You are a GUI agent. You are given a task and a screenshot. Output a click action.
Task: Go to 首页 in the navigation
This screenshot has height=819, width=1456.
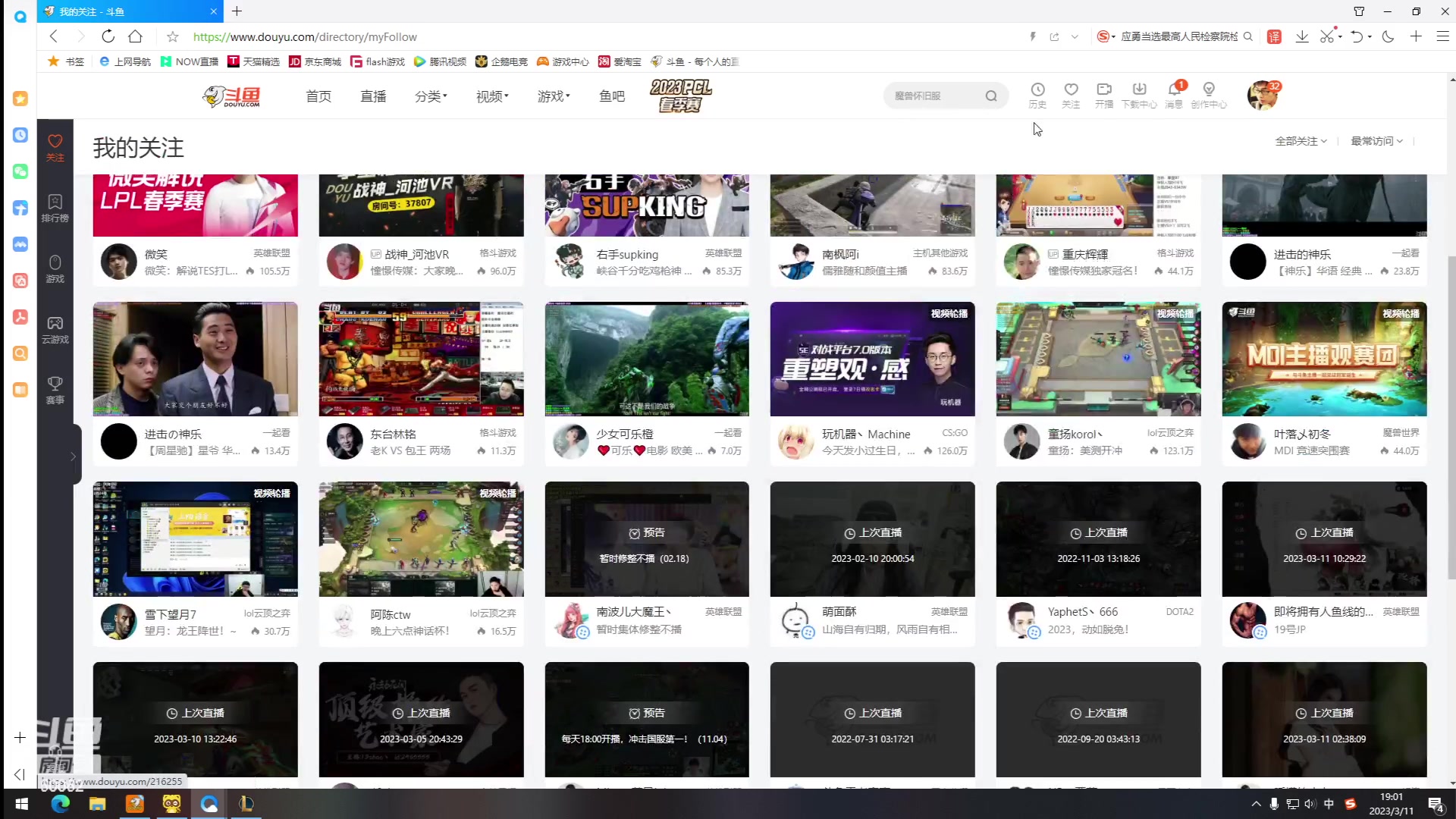pyautogui.click(x=318, y=96)
